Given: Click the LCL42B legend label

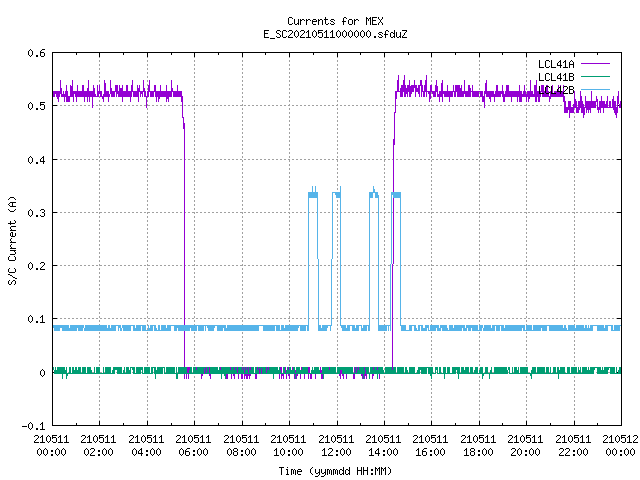Looking at the screenshot, I should (556, 90).
